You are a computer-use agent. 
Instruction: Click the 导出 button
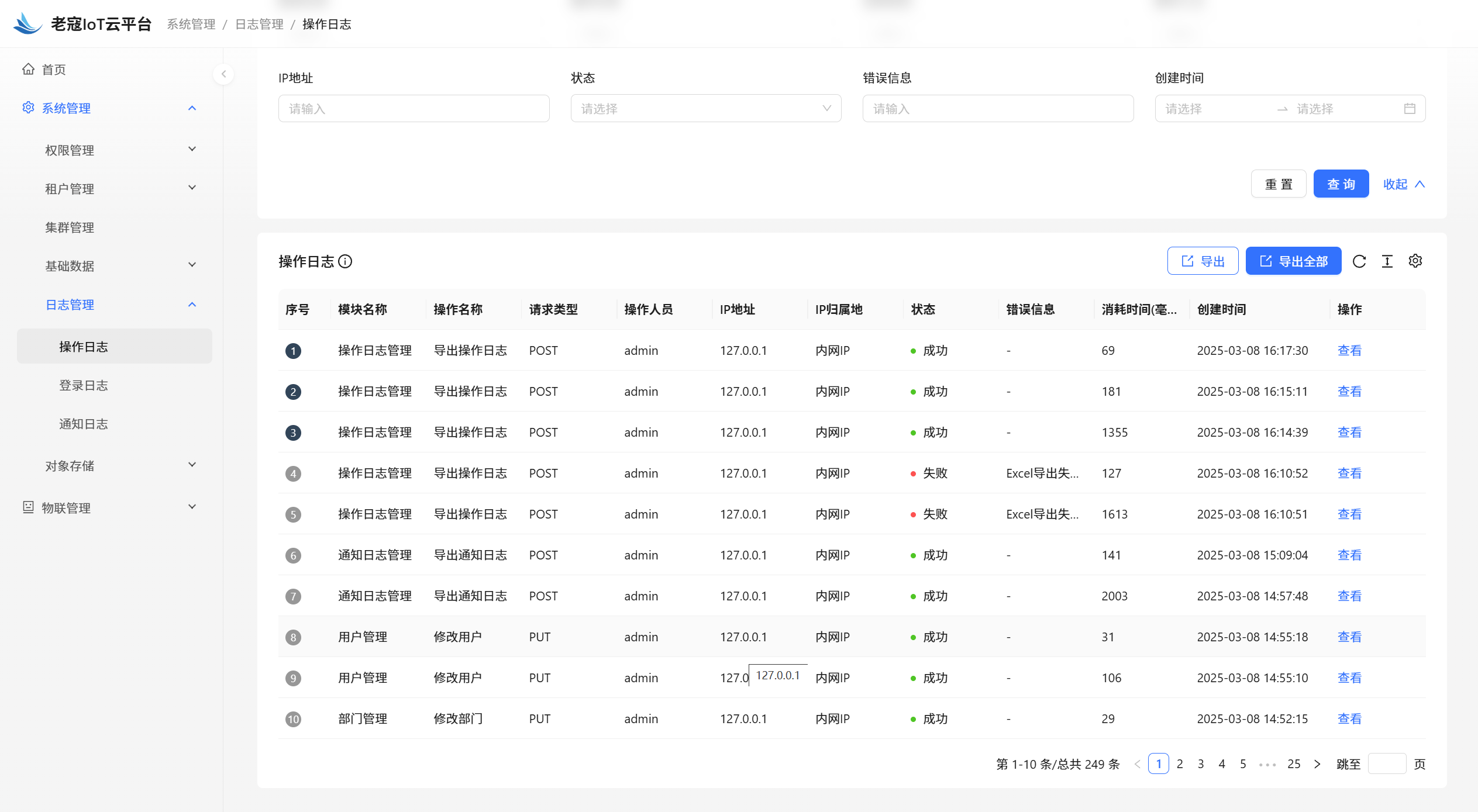(x=1203, y=261)
